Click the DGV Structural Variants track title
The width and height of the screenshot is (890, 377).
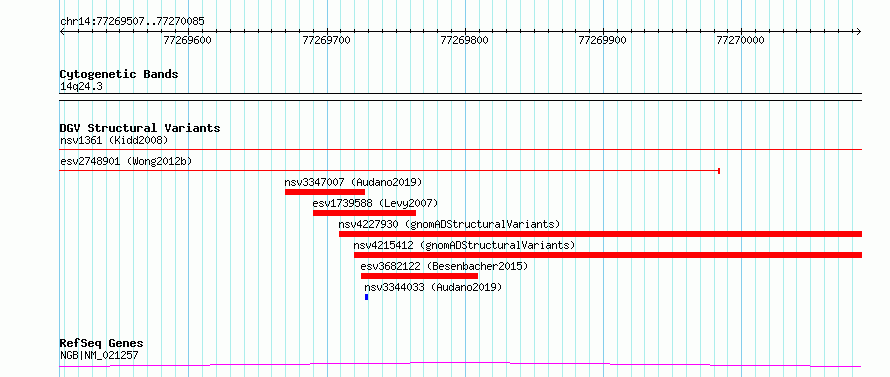coord(140,128)
